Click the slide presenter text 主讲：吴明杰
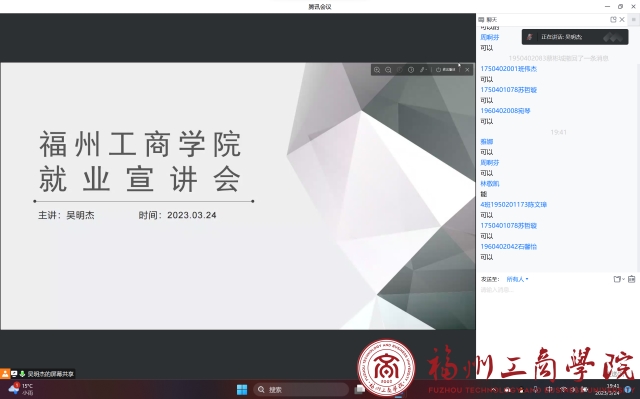Viewport: 640px width, 399px height. tap(66, 215)
